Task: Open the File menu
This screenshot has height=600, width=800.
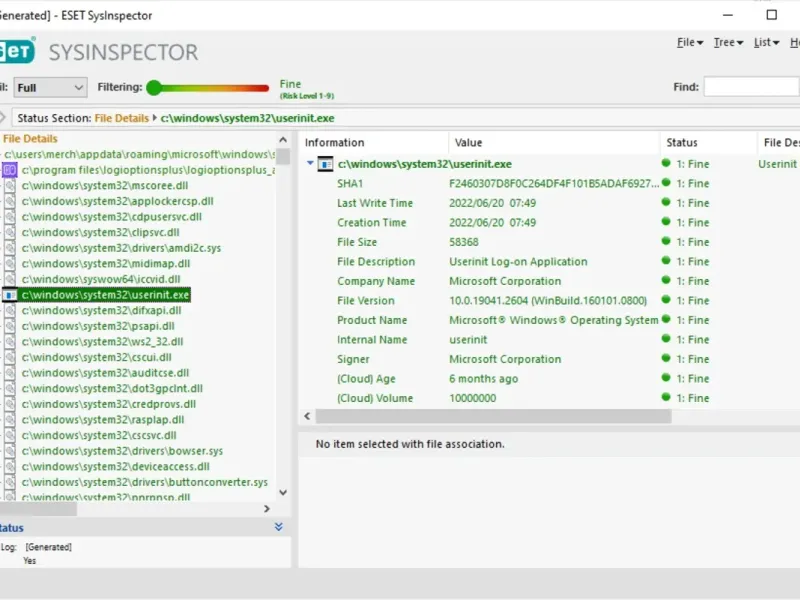Action: pyautogui.click(x=690, y=43)
